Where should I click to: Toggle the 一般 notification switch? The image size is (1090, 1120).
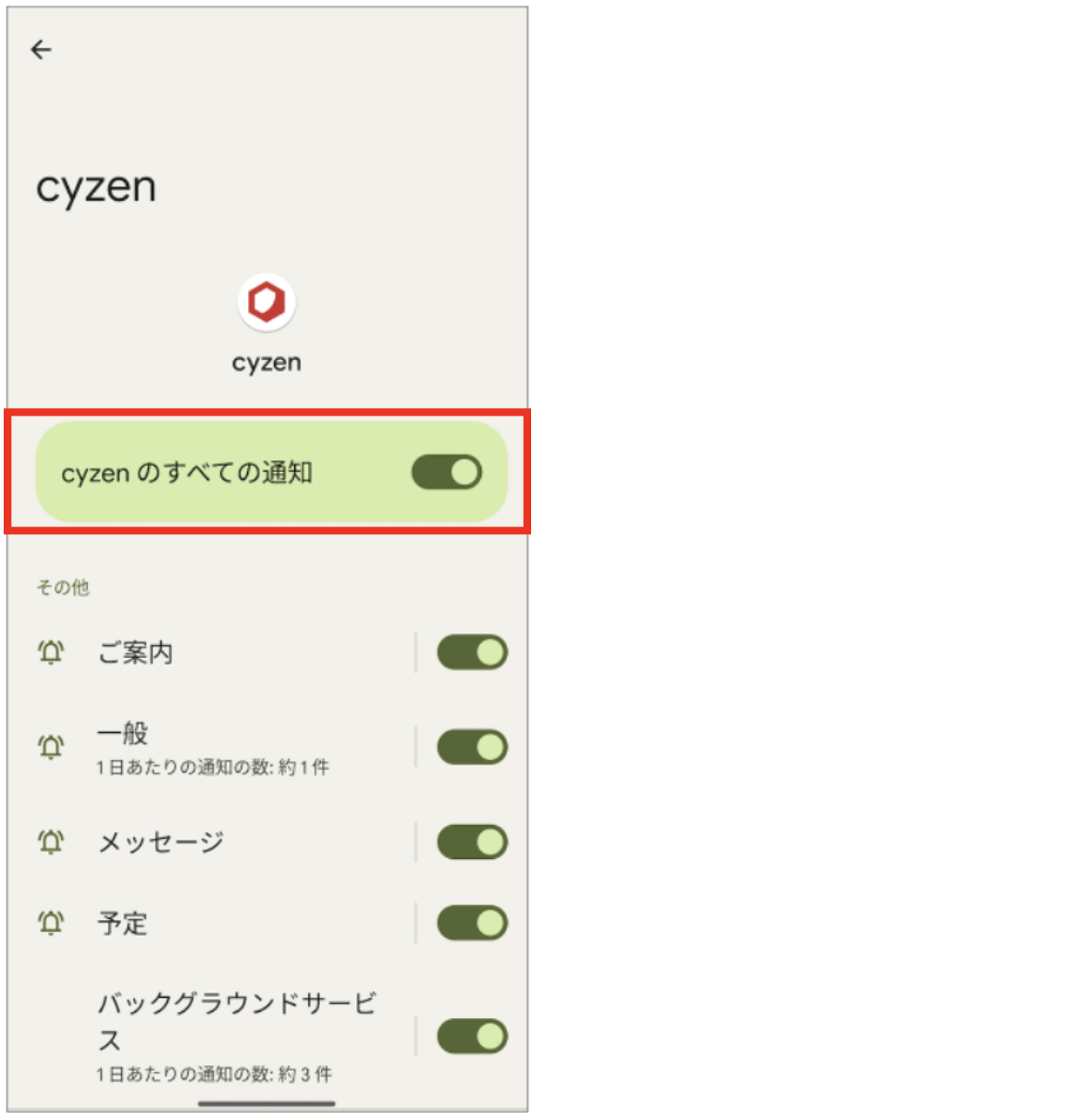coord(472,747)
